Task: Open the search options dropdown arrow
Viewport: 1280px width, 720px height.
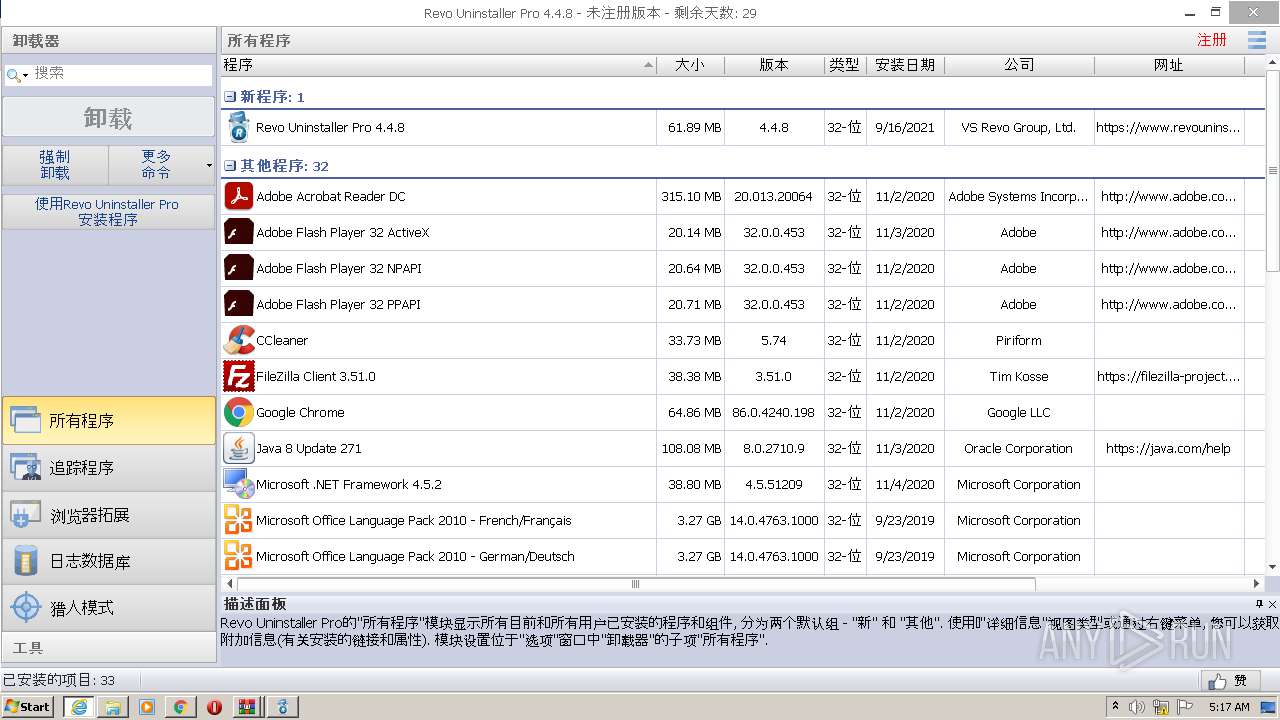Action: (25, 75)
